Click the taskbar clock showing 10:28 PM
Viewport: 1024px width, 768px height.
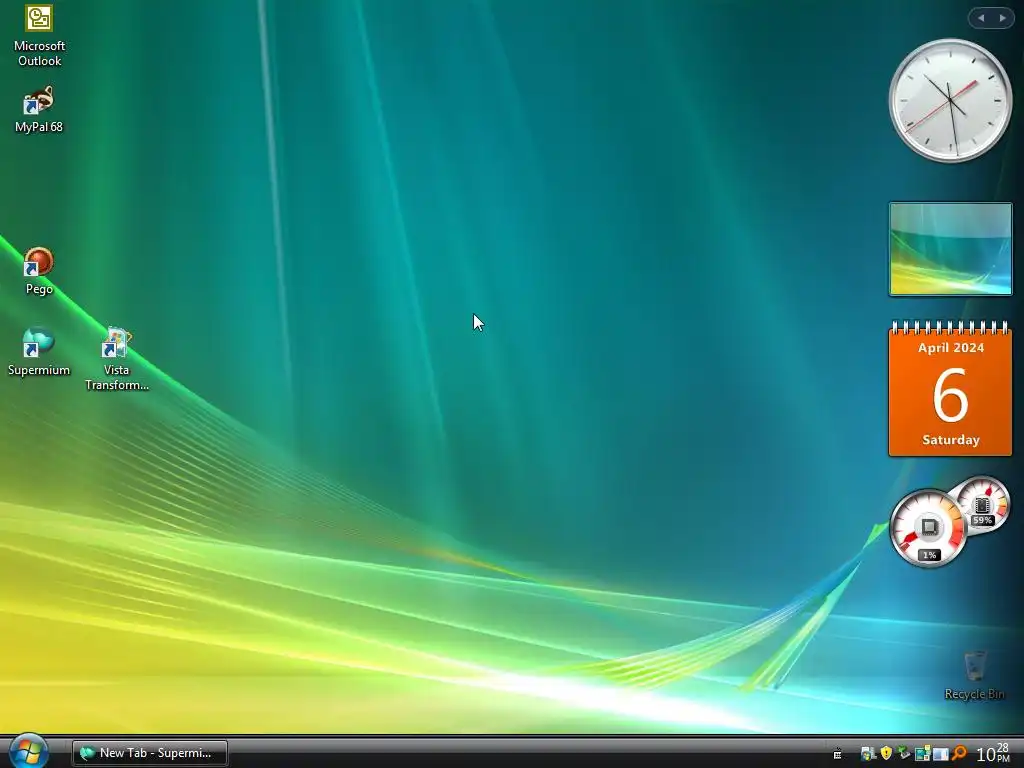click(x=993, y=753)
